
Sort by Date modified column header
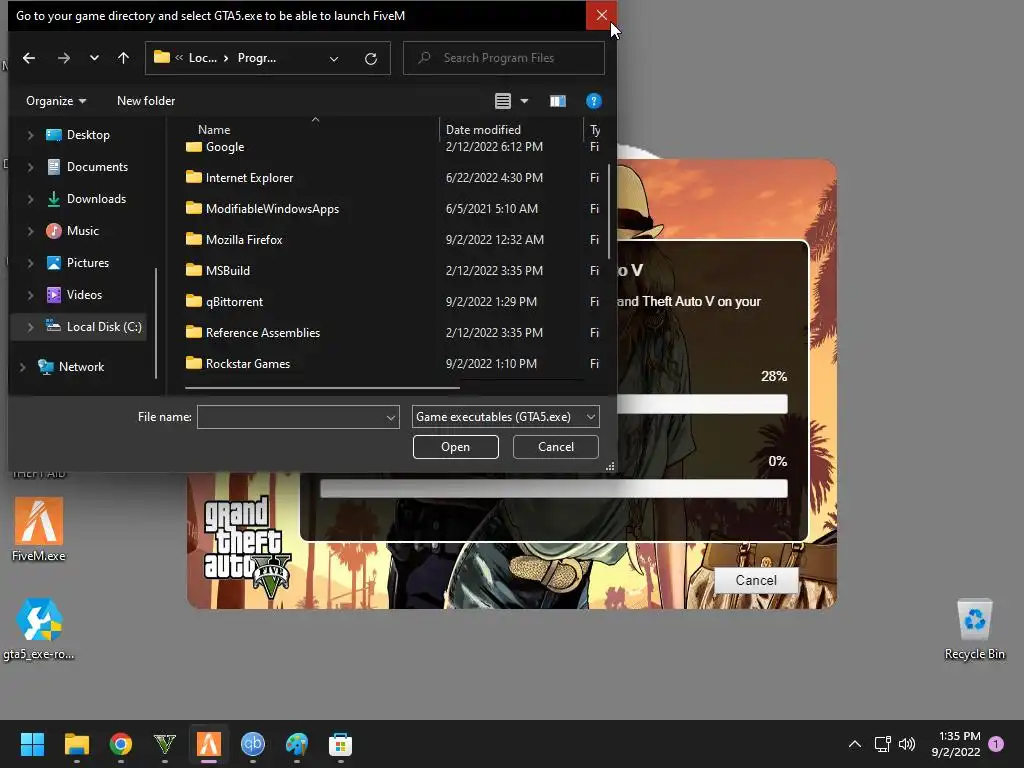point(483,129)
